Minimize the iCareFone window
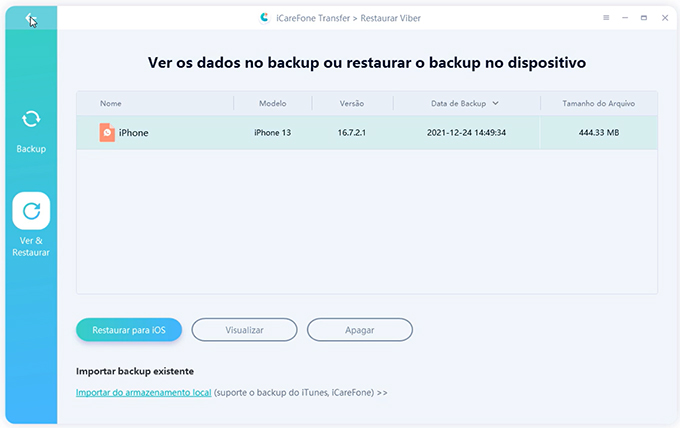680x428 pixels. pos(625,18)
